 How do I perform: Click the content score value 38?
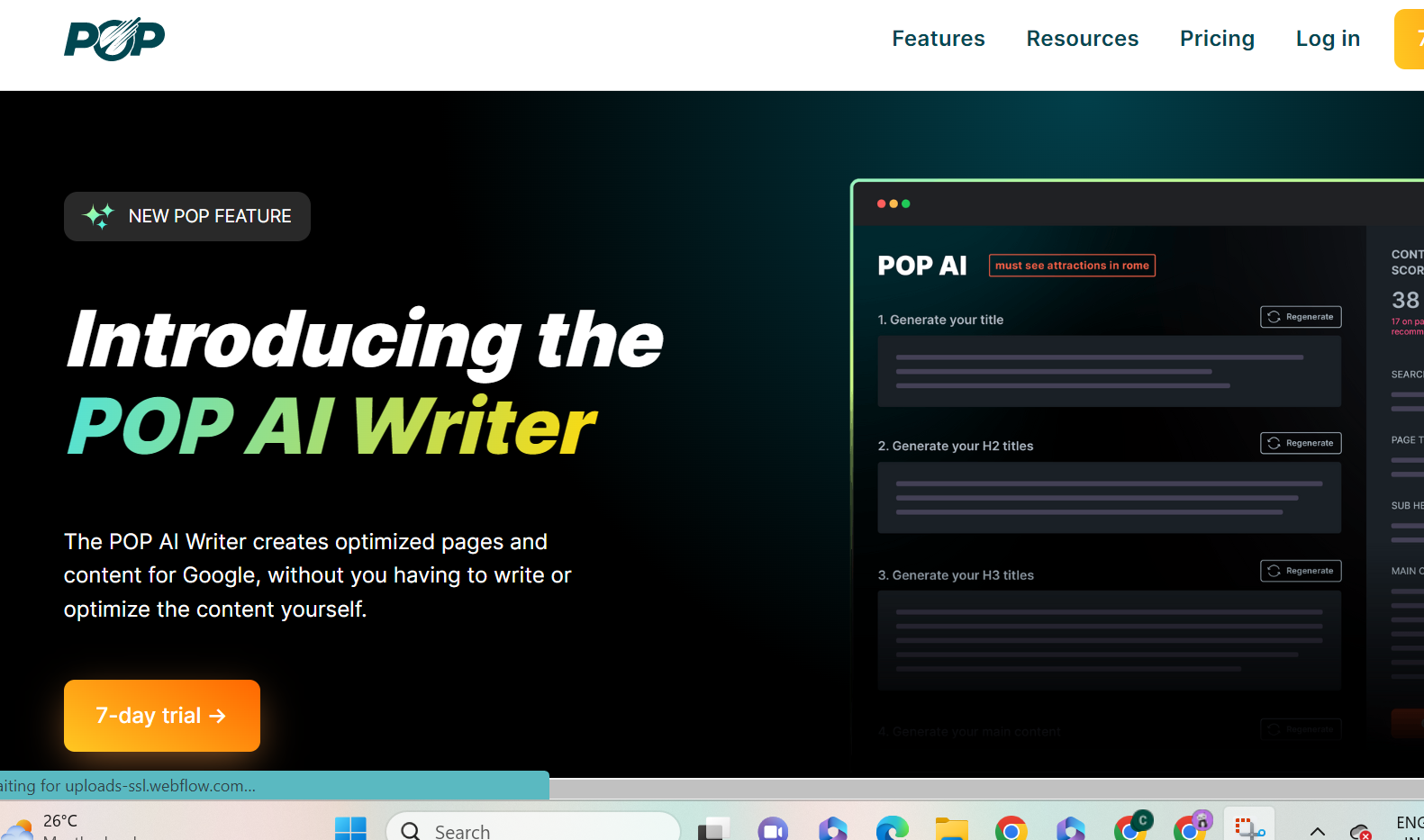click(x=1405, y=300)
